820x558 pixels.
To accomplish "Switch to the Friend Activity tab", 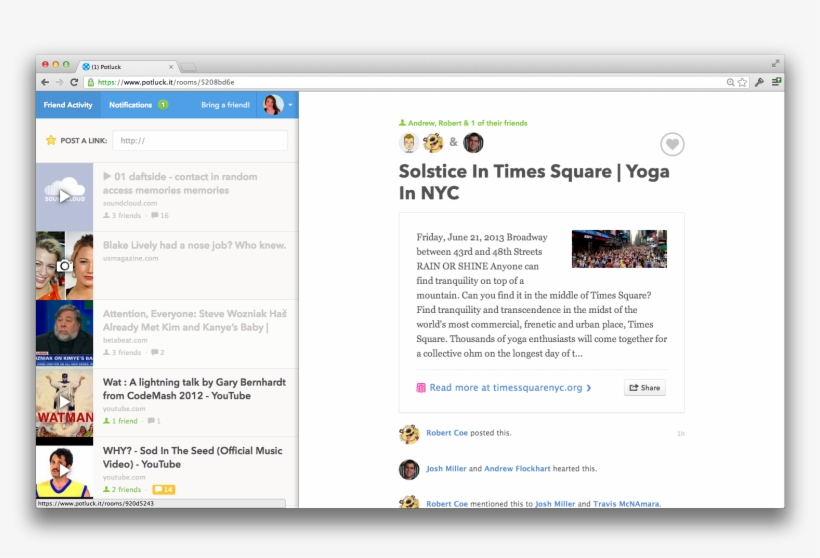I will pos(68,105).
